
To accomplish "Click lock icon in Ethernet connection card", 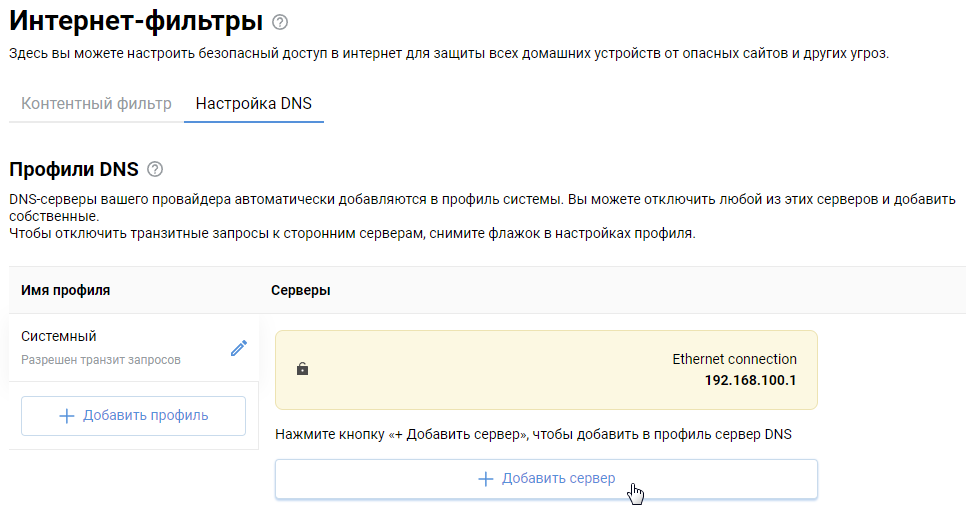I will (x=302, y=369).
